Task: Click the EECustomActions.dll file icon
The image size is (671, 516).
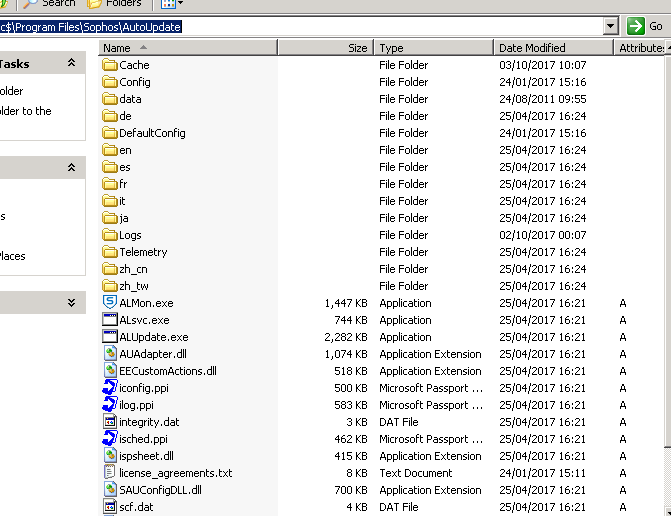Action: 110,371
